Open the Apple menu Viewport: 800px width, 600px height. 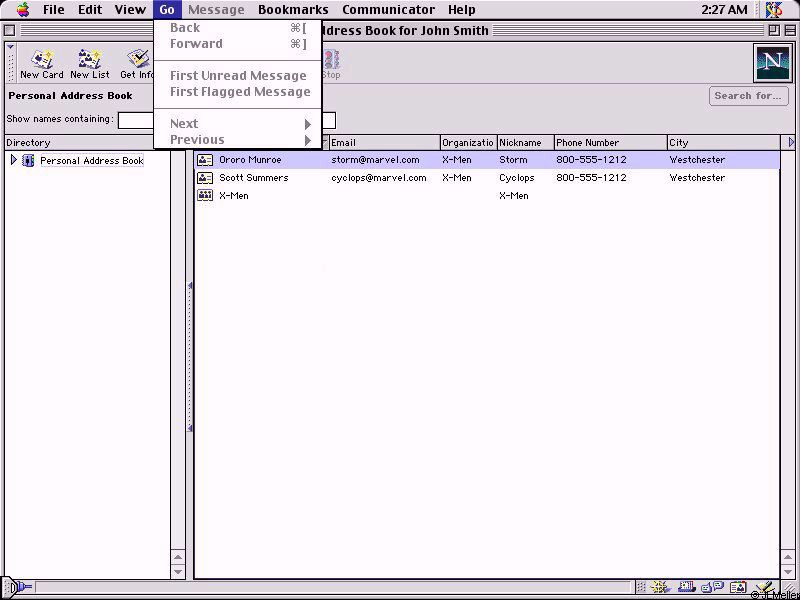click(22, 10)
